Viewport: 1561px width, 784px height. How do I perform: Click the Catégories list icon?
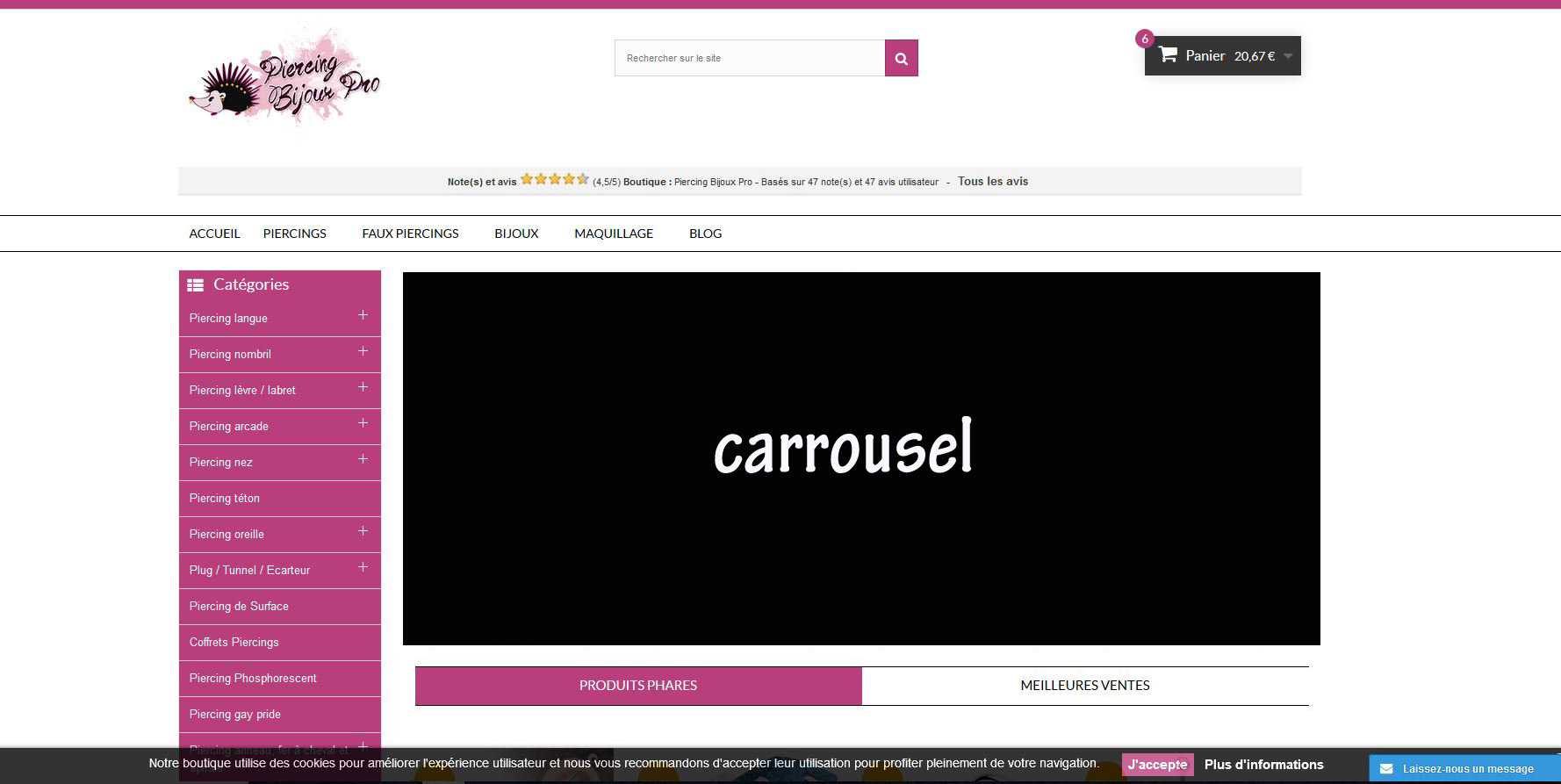[195, 285]
